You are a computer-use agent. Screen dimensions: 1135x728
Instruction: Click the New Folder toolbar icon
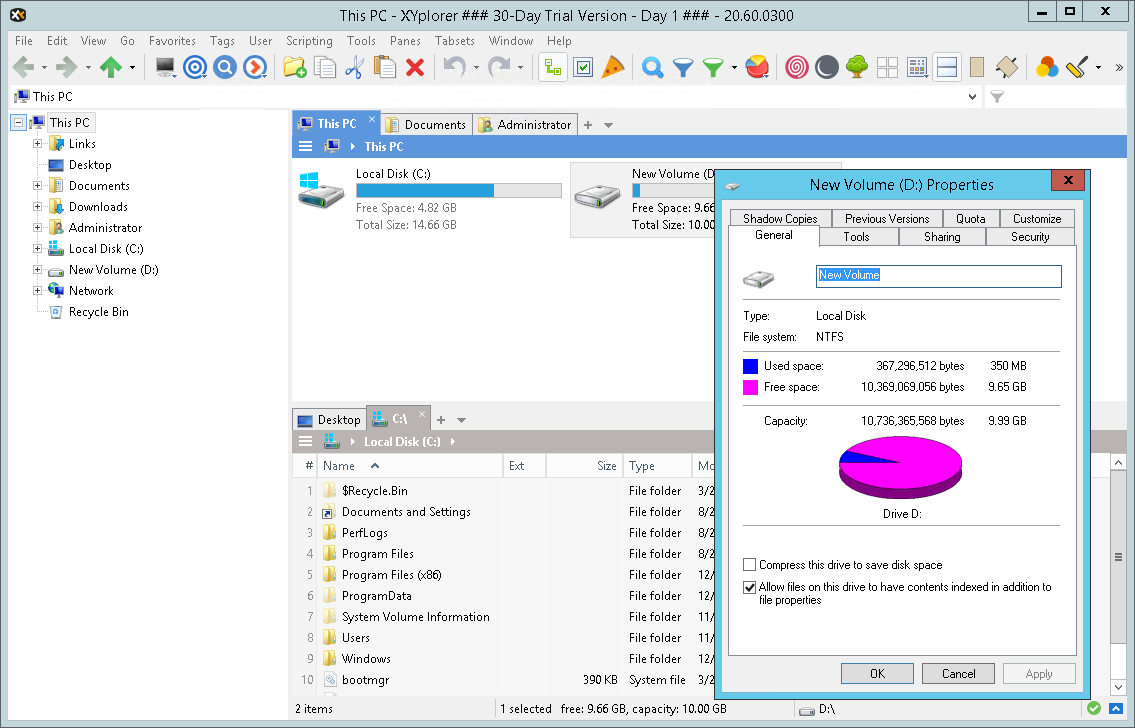[294, 67]
